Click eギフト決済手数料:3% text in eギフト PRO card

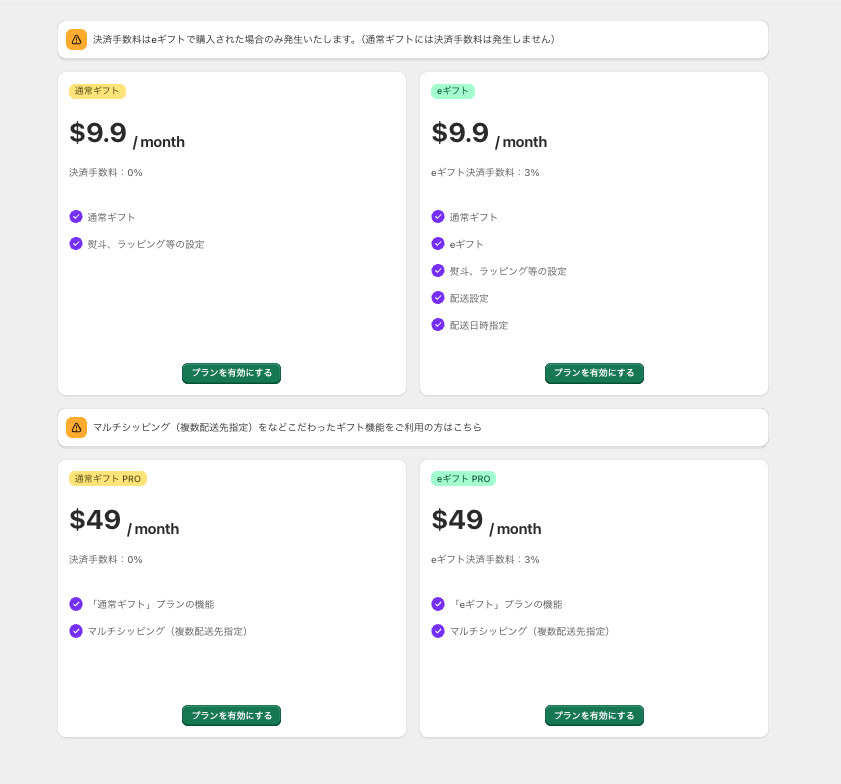(x=485, y=560)
